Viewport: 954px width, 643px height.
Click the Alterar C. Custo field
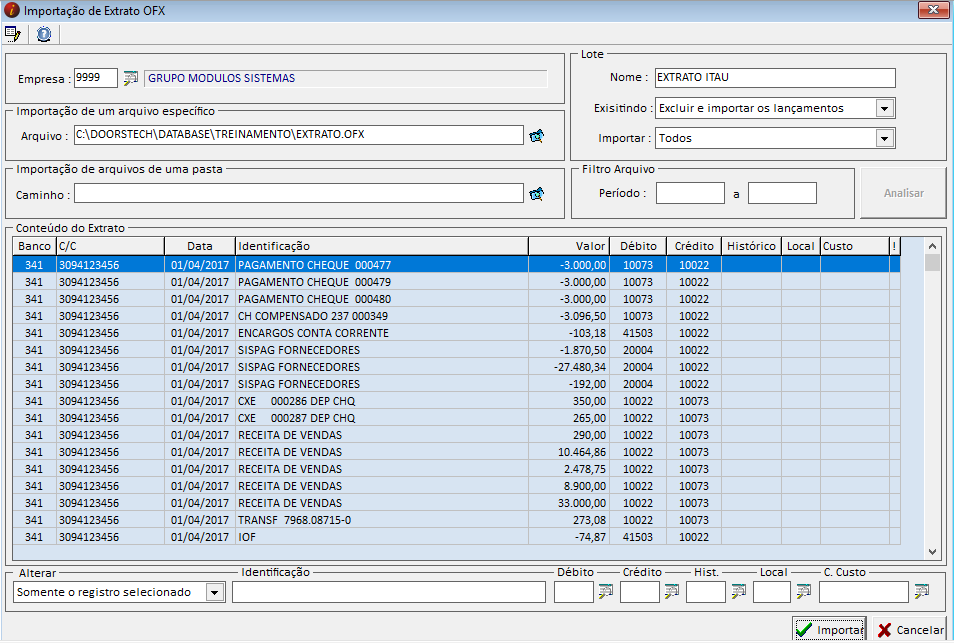pyautogui.click(x=864, y=592)
